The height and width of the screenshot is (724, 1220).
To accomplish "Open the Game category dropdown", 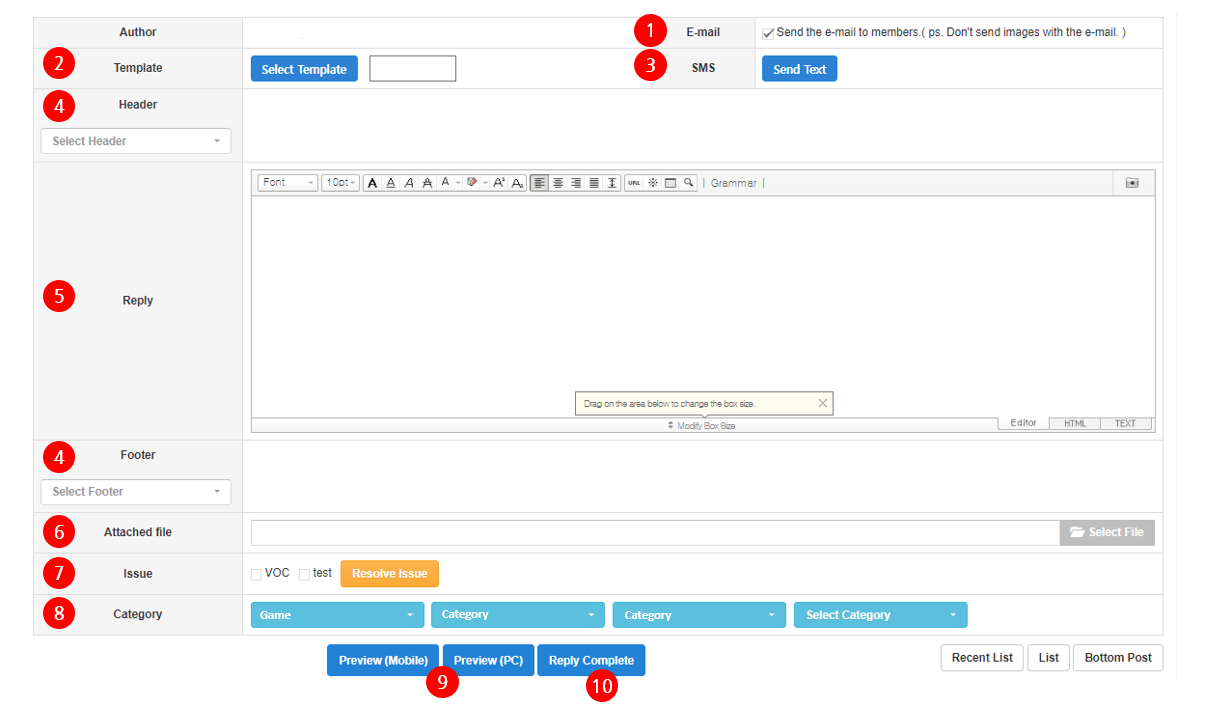I will [x=337, y=615].
